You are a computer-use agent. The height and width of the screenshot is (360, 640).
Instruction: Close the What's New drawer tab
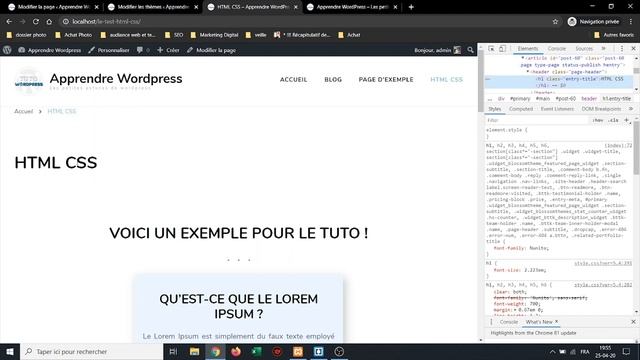click(x=556, y=322)
